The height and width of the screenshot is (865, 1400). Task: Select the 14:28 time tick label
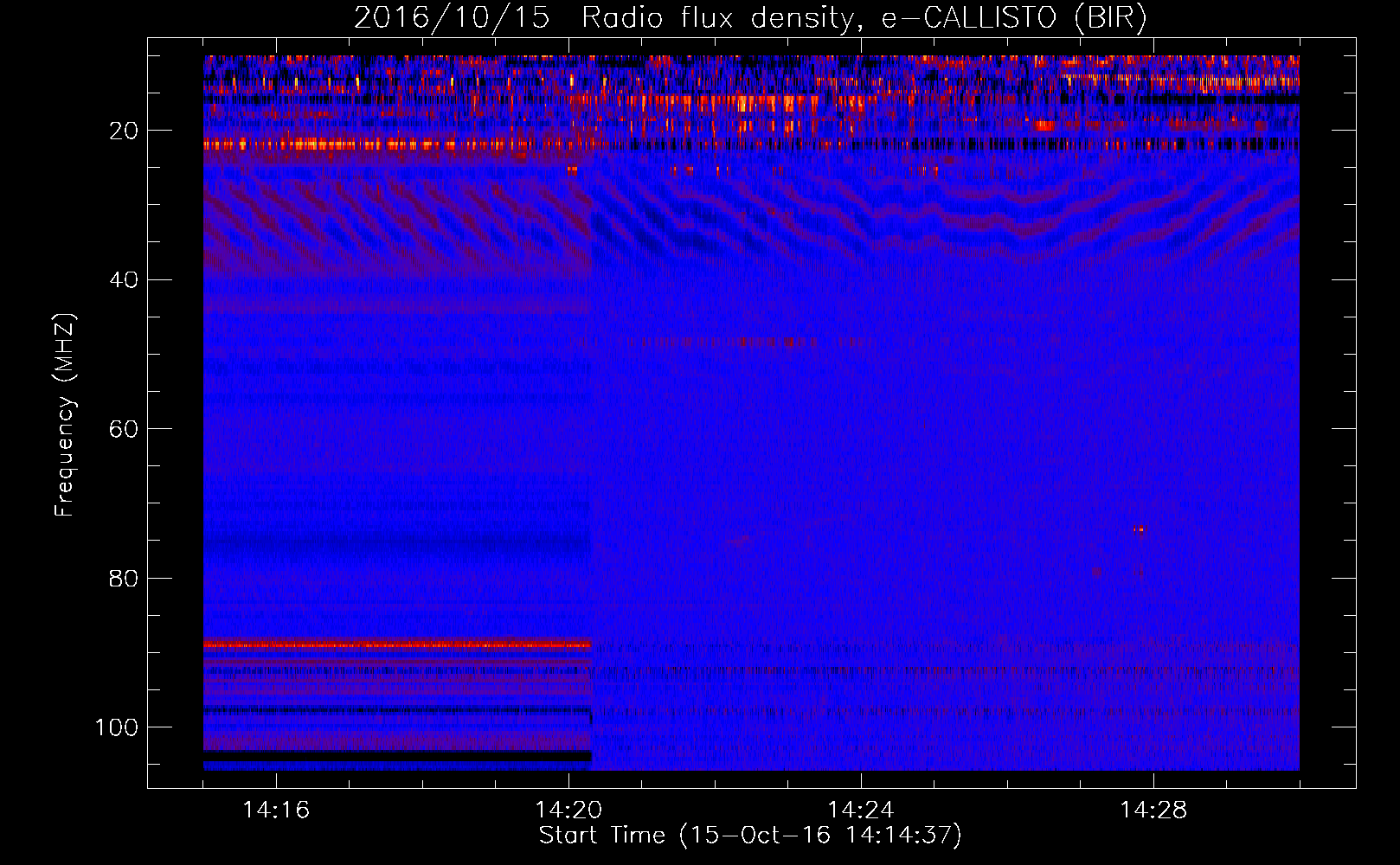click(x=1153, y=810)
